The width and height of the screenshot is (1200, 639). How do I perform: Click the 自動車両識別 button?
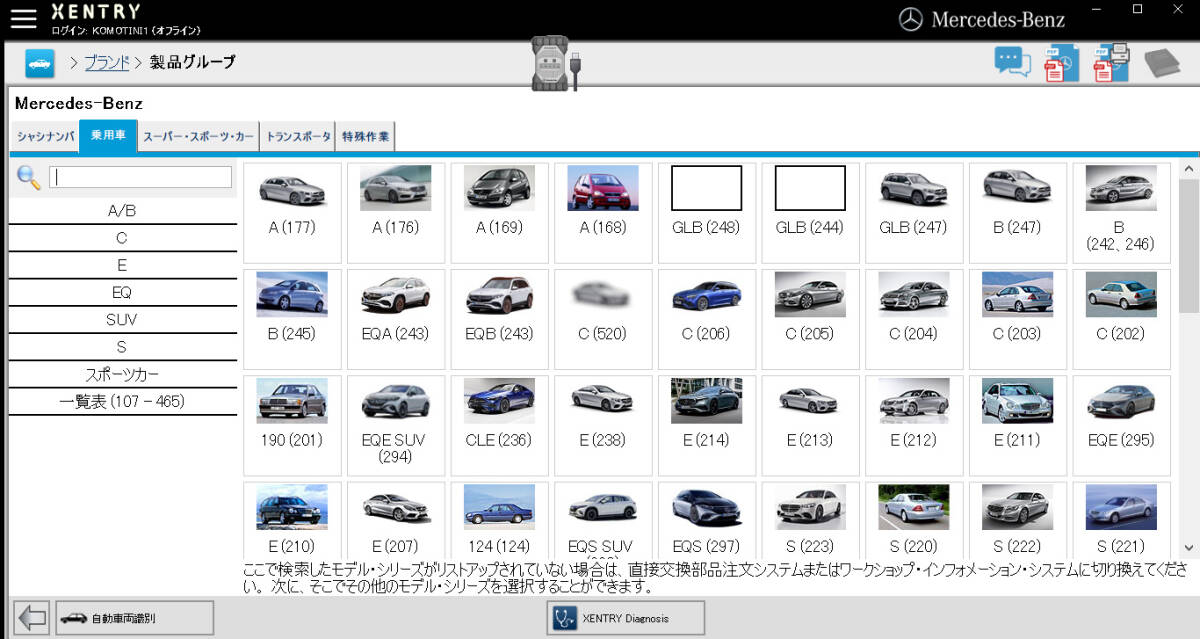click(x=135, y=618)
